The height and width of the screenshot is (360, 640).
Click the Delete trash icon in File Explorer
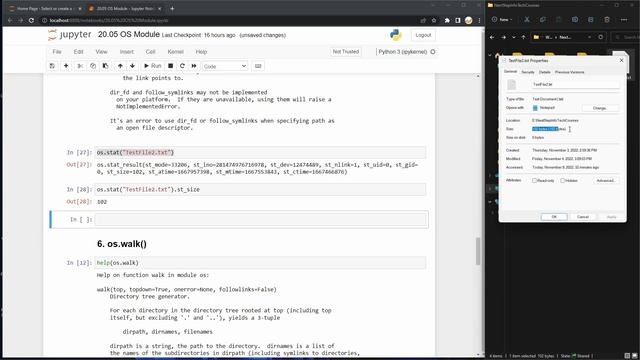[x=607, y=20]
